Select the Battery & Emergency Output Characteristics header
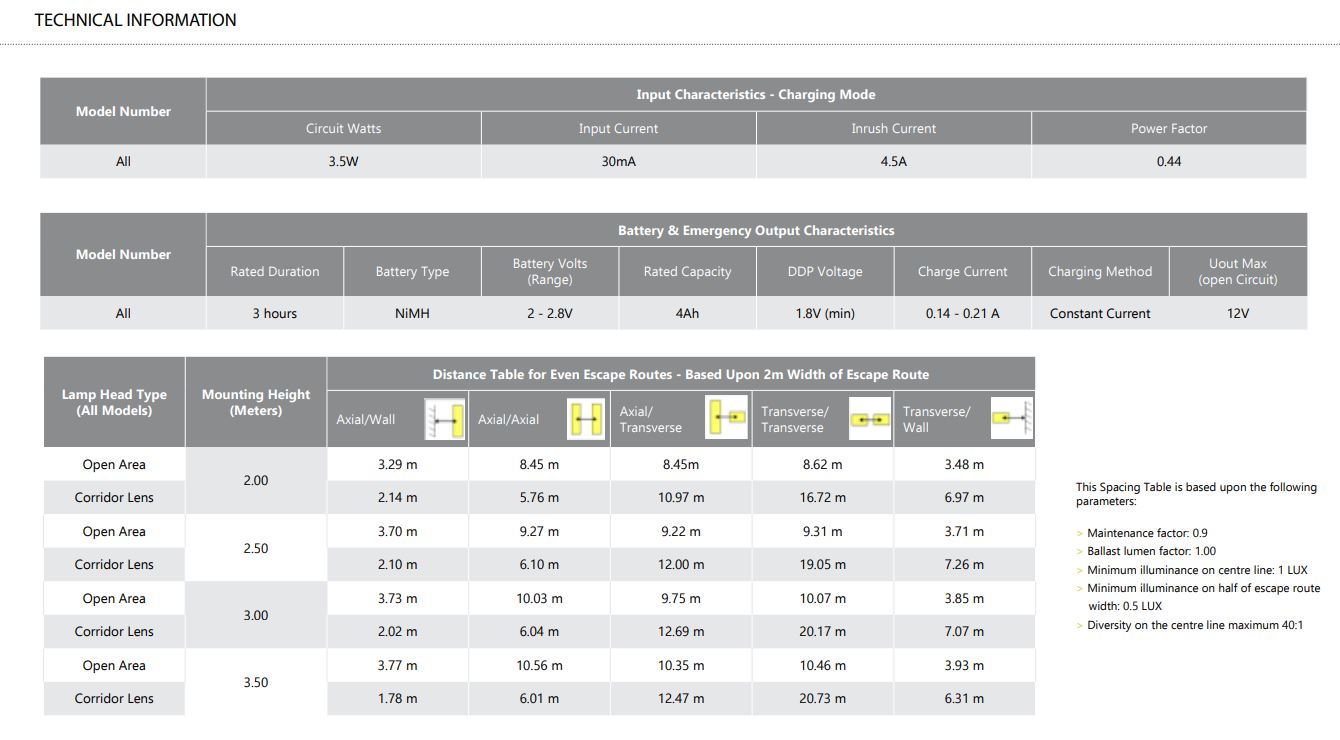This screenshot has height=740, width=1340. pos(755,231)
